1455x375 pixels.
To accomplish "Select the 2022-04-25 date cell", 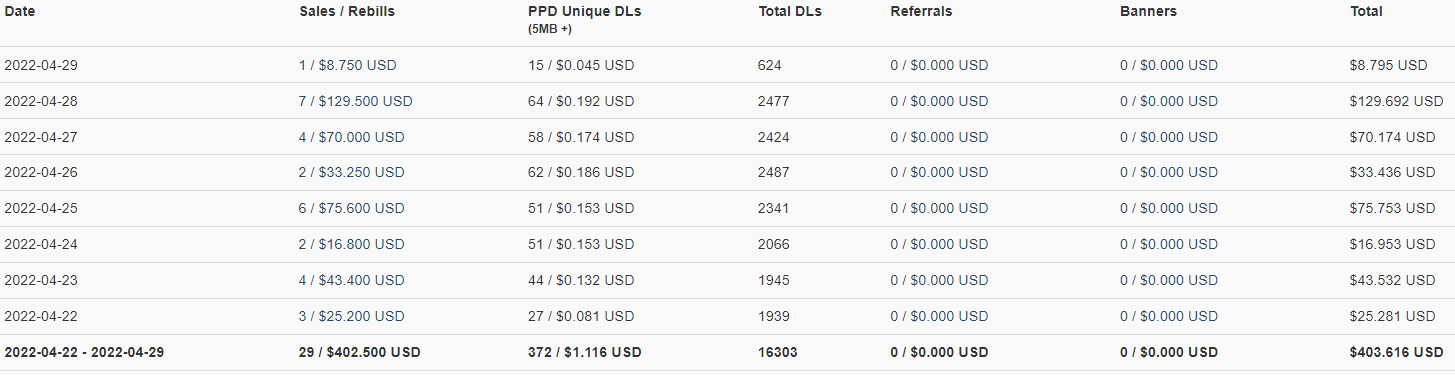I will pos(41,209).
